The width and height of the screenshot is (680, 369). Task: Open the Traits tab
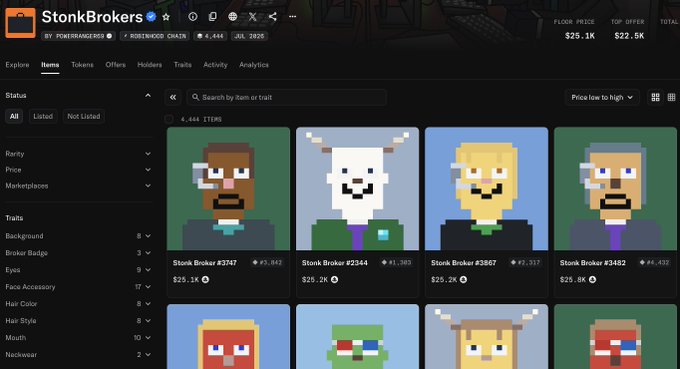pos(183,65)
